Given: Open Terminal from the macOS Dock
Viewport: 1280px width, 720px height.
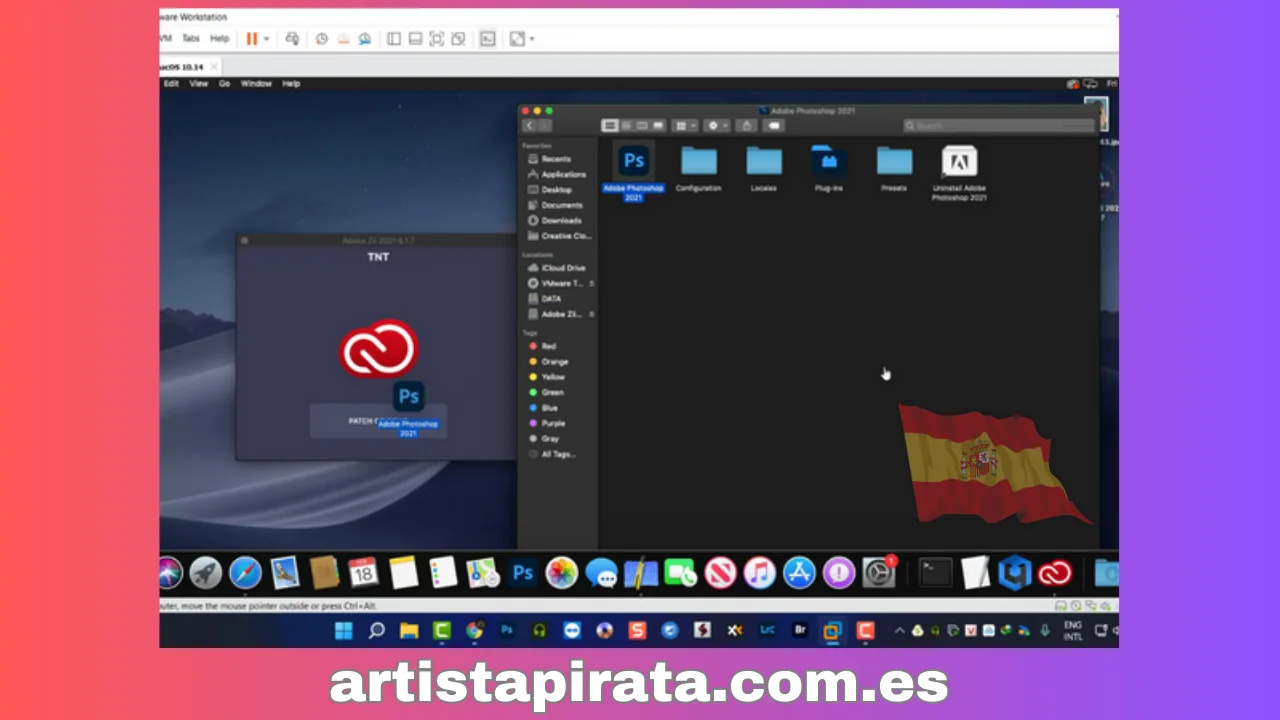Looking at the screenshot, I should [936, 573].
